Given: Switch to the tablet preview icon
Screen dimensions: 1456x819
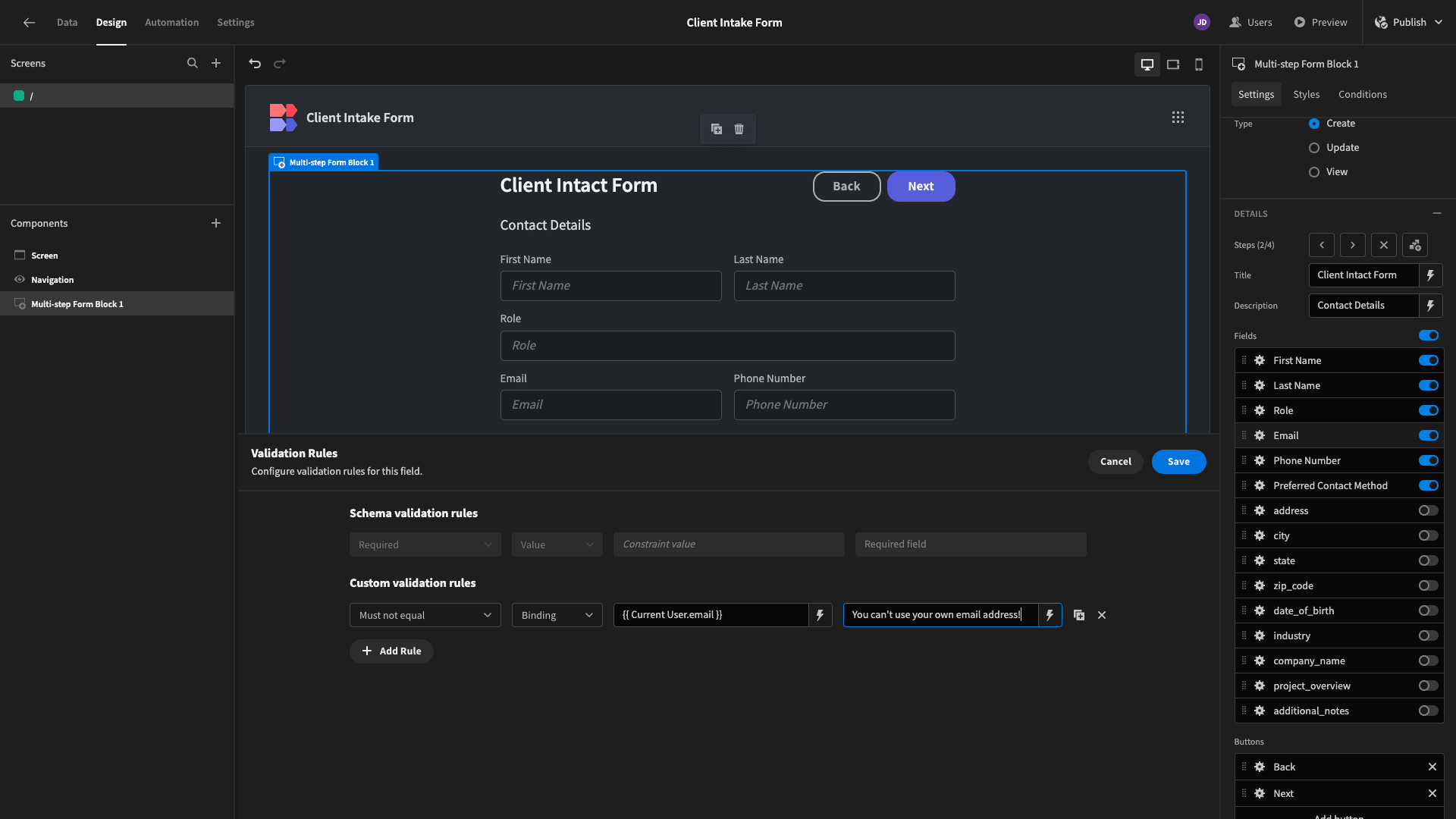Looking at the screenshot, I should pos(1173,64).
